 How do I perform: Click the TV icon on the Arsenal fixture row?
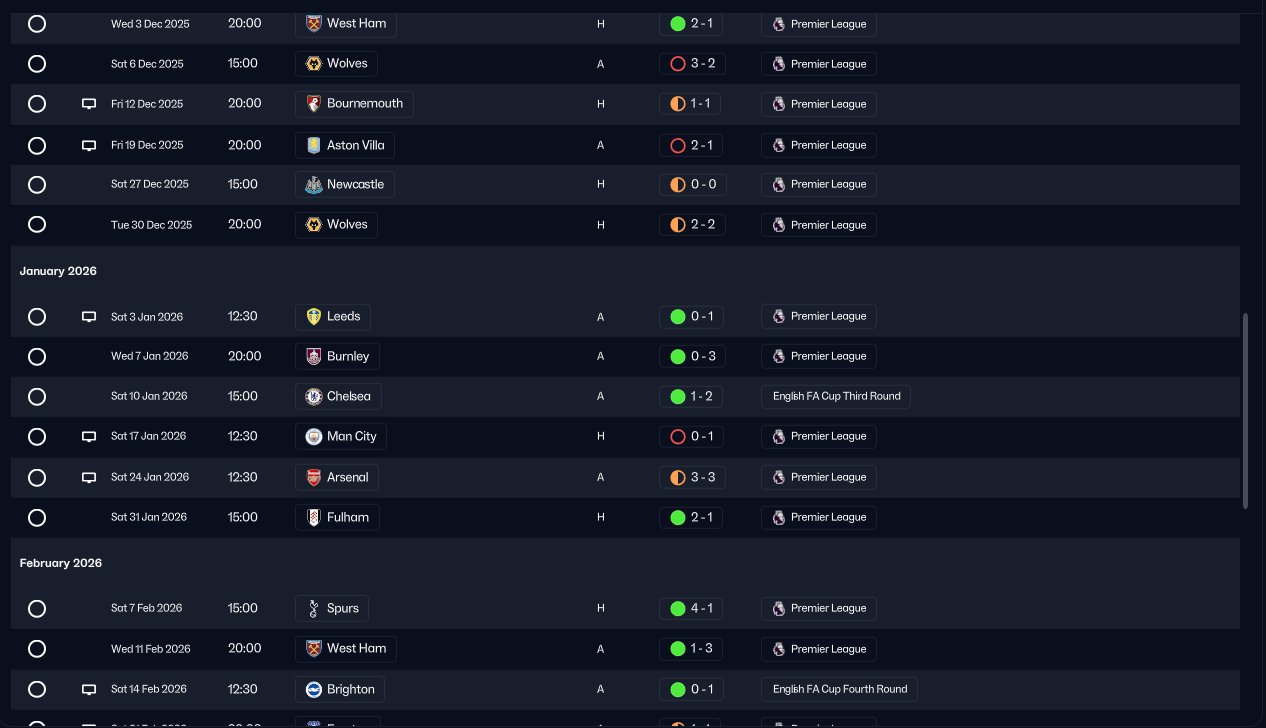coord(88,478)
